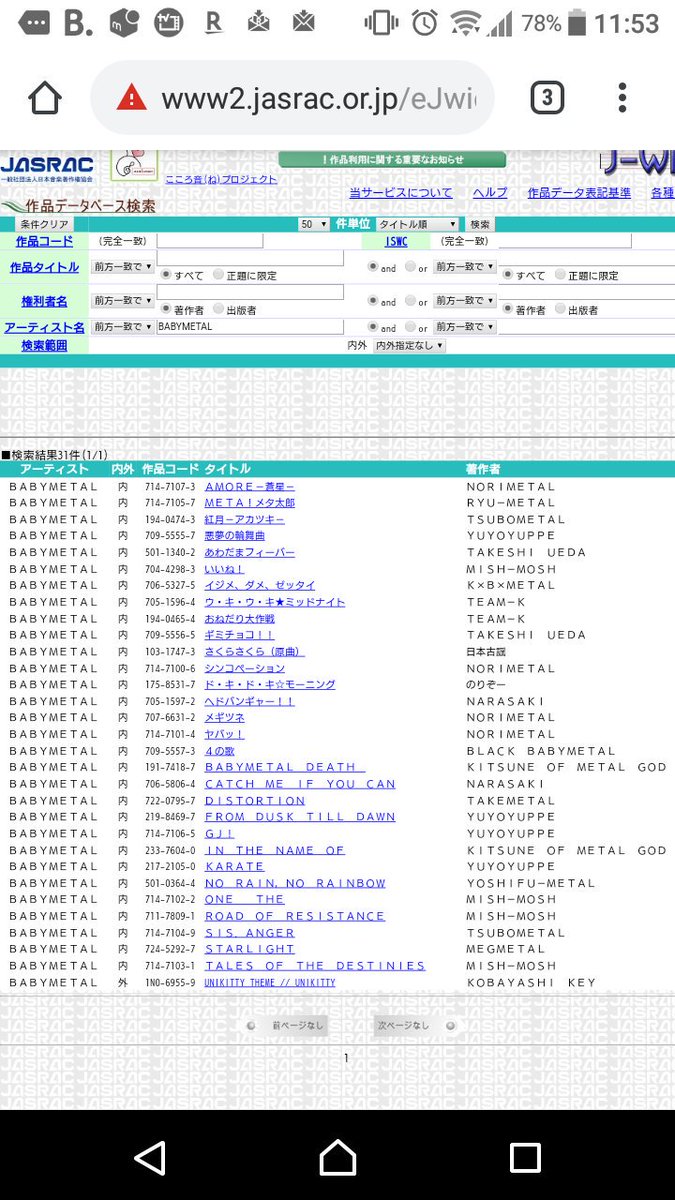Open the 50 results-per-page dropdown

click(314, 225)
